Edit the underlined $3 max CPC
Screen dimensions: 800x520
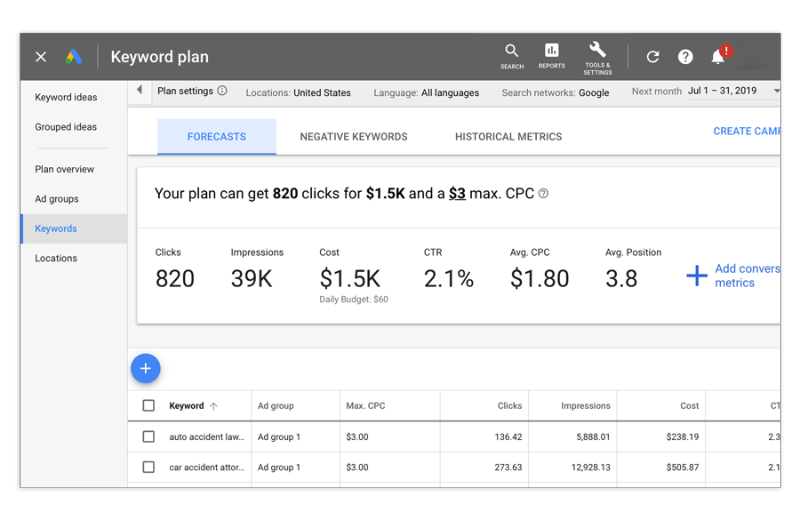point(457,193)
